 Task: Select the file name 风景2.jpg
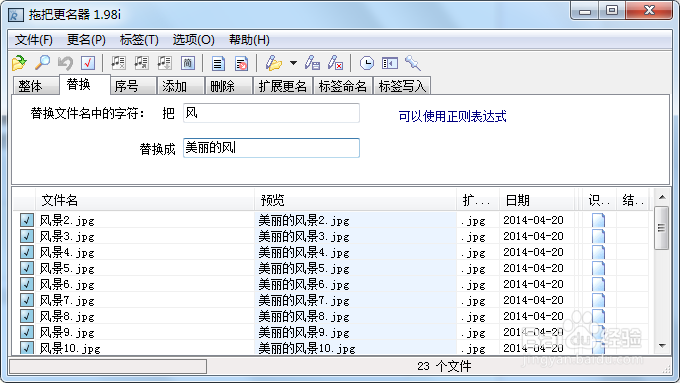pos(67,221)
